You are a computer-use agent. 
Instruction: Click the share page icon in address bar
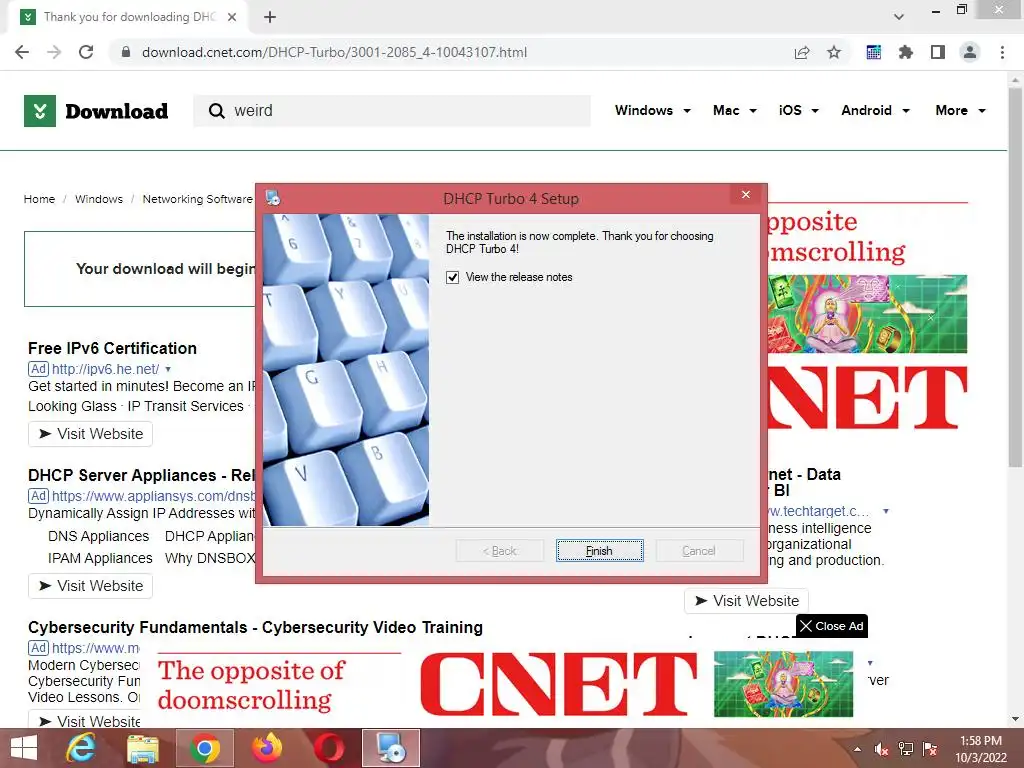pyautogui.click(x=802, y=52)
